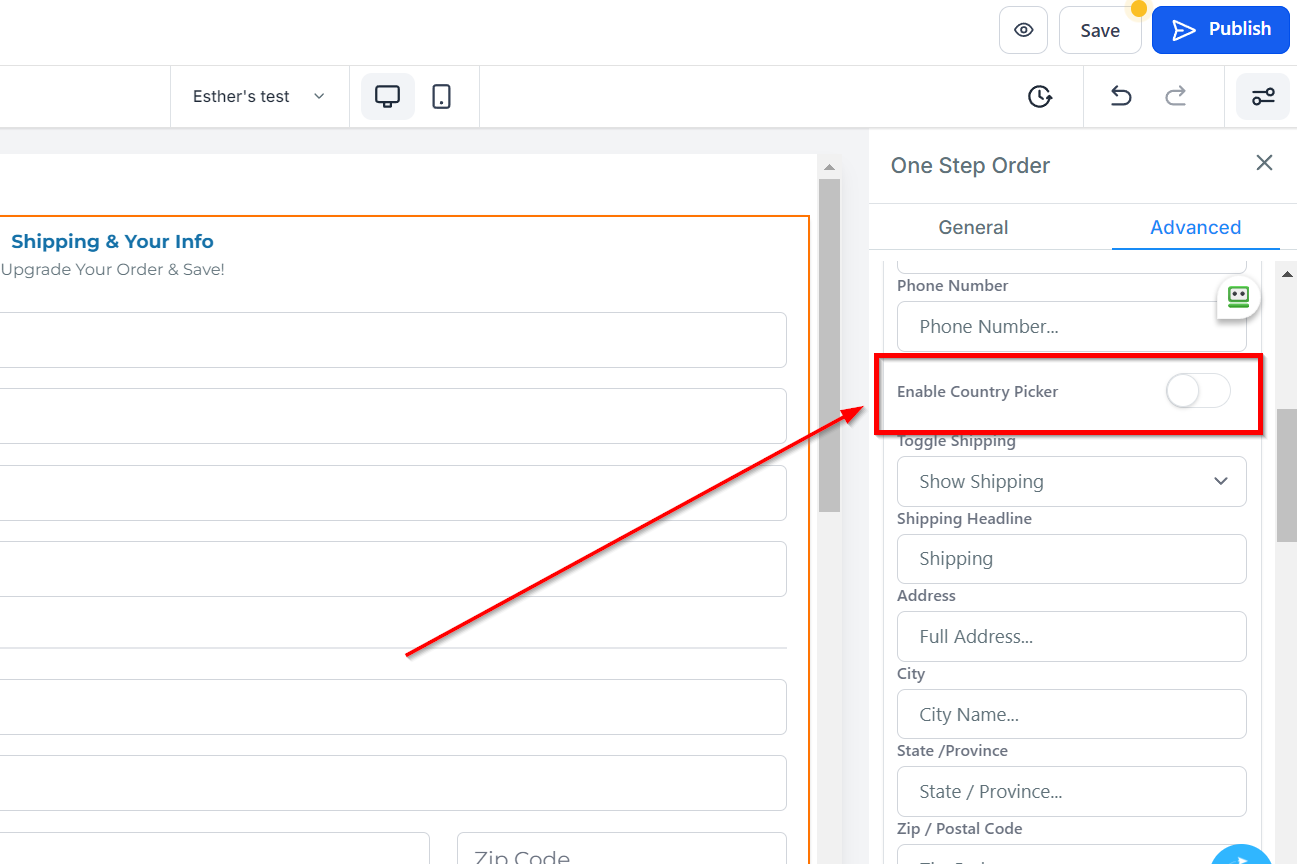Click the Save button
Screen dimensions: 1297x864
1100,30
